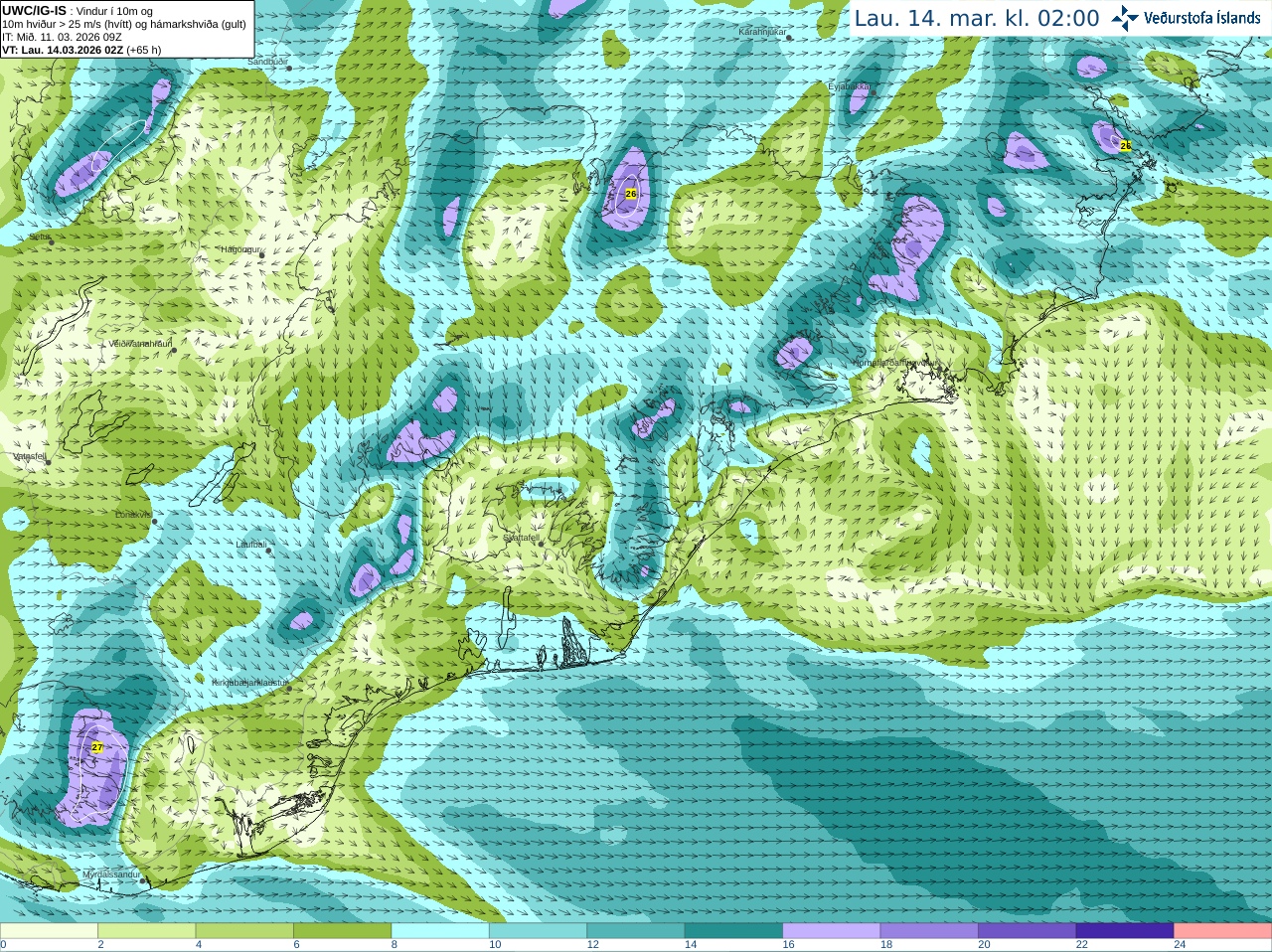This screenshot has width=1272, height=952.
Task: Click the legend value label '16'
Action: point(788,945)
